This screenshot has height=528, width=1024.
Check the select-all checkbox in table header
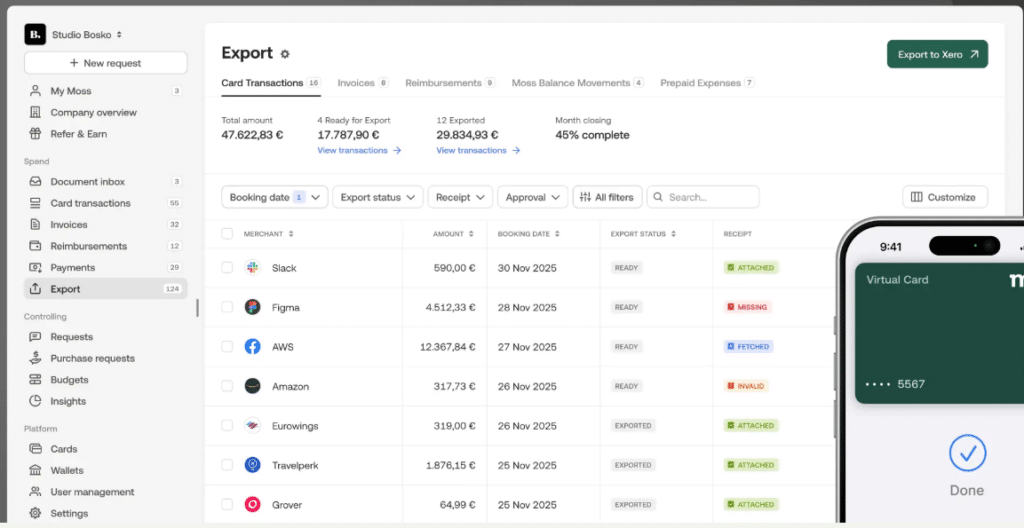click(227, 234)
